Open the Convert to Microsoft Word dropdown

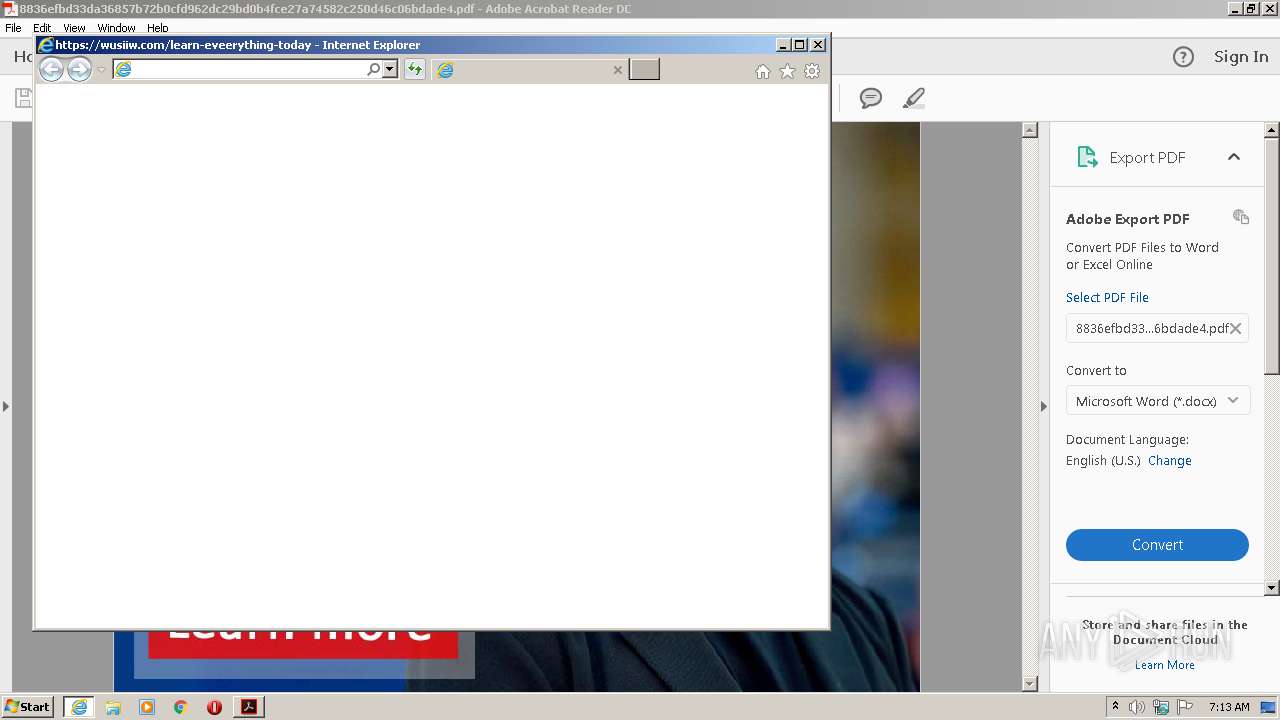(x=1158, y=401)
